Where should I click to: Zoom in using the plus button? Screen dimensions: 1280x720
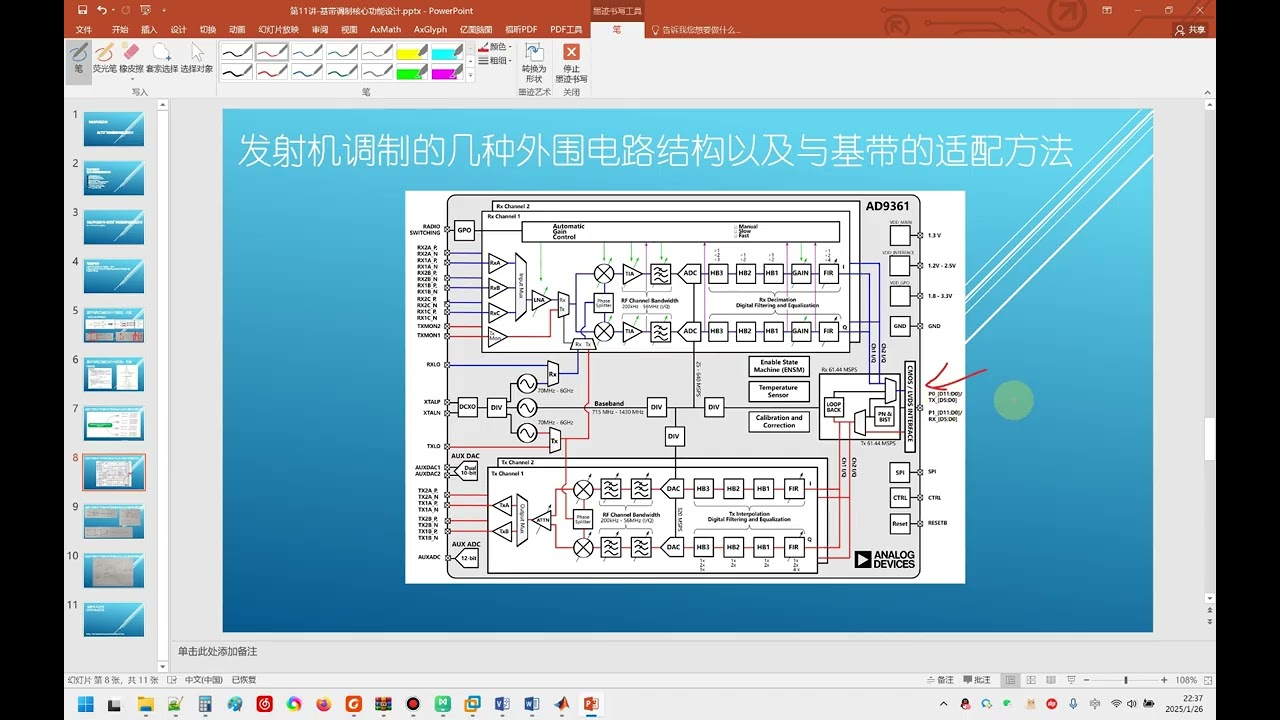(1164, 680)
